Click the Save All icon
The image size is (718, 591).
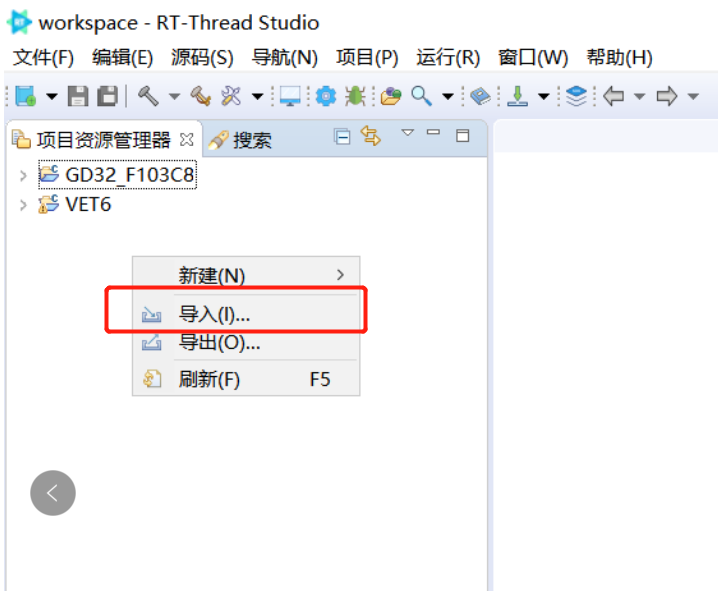tap(108, 96)
